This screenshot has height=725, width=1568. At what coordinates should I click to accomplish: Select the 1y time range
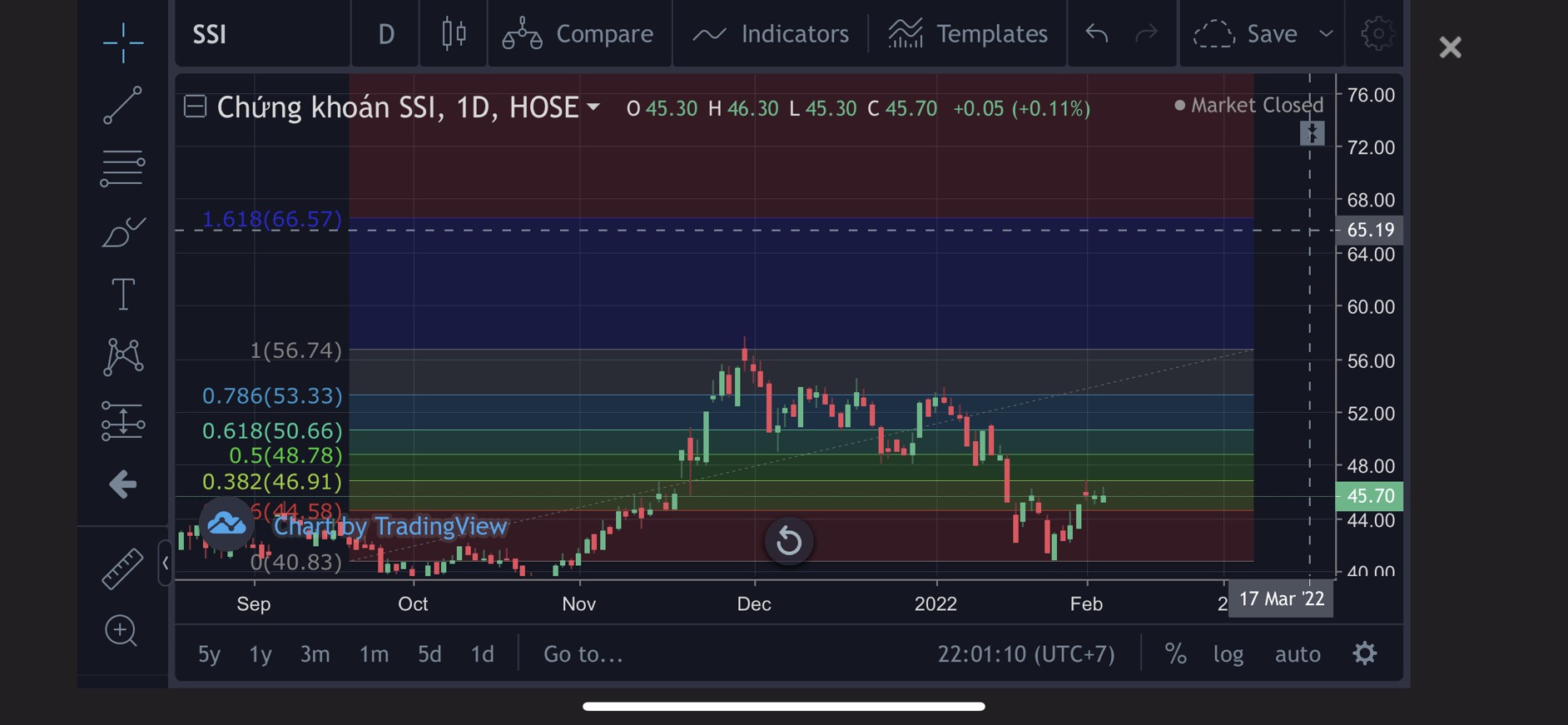pyautogui.click(x=261, y=654)
